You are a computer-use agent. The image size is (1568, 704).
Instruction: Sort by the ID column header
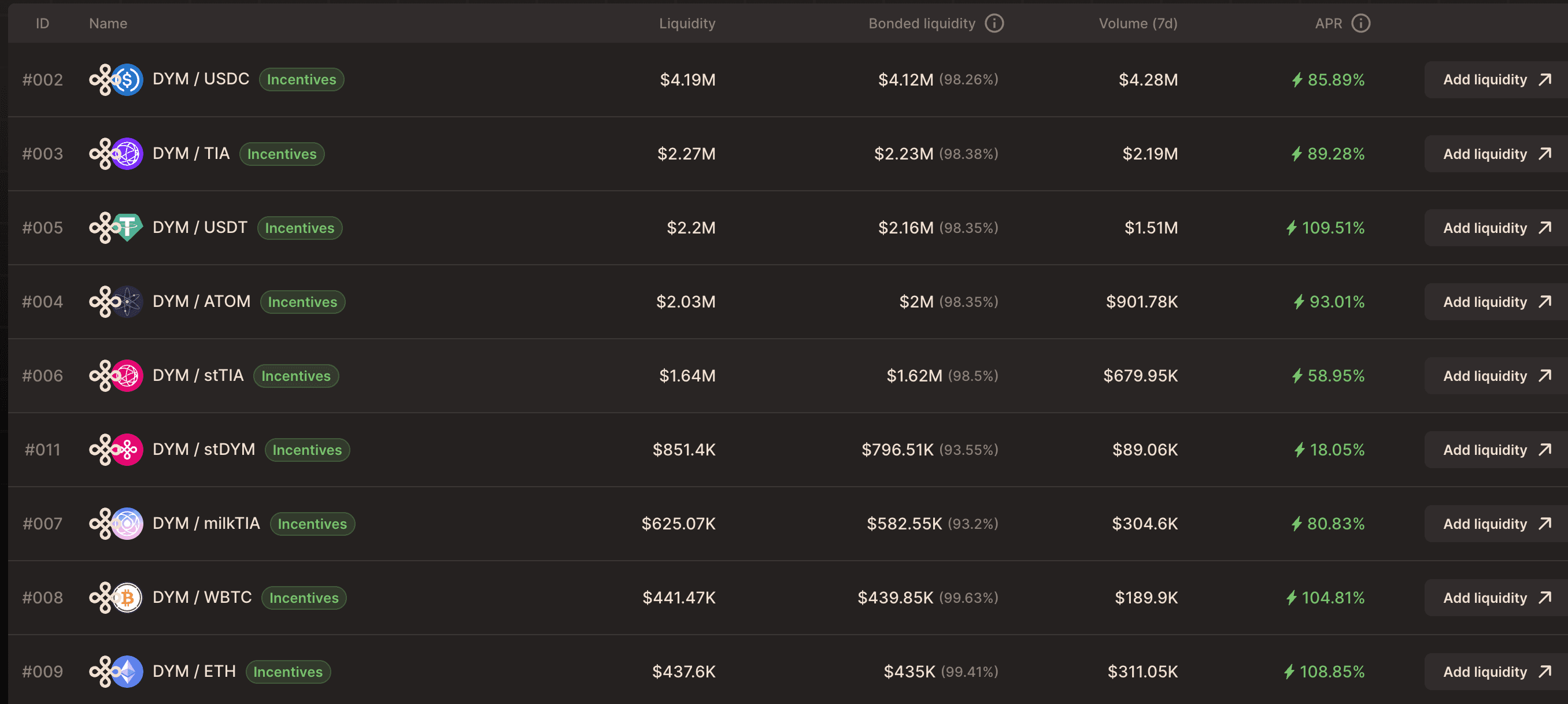42,23
